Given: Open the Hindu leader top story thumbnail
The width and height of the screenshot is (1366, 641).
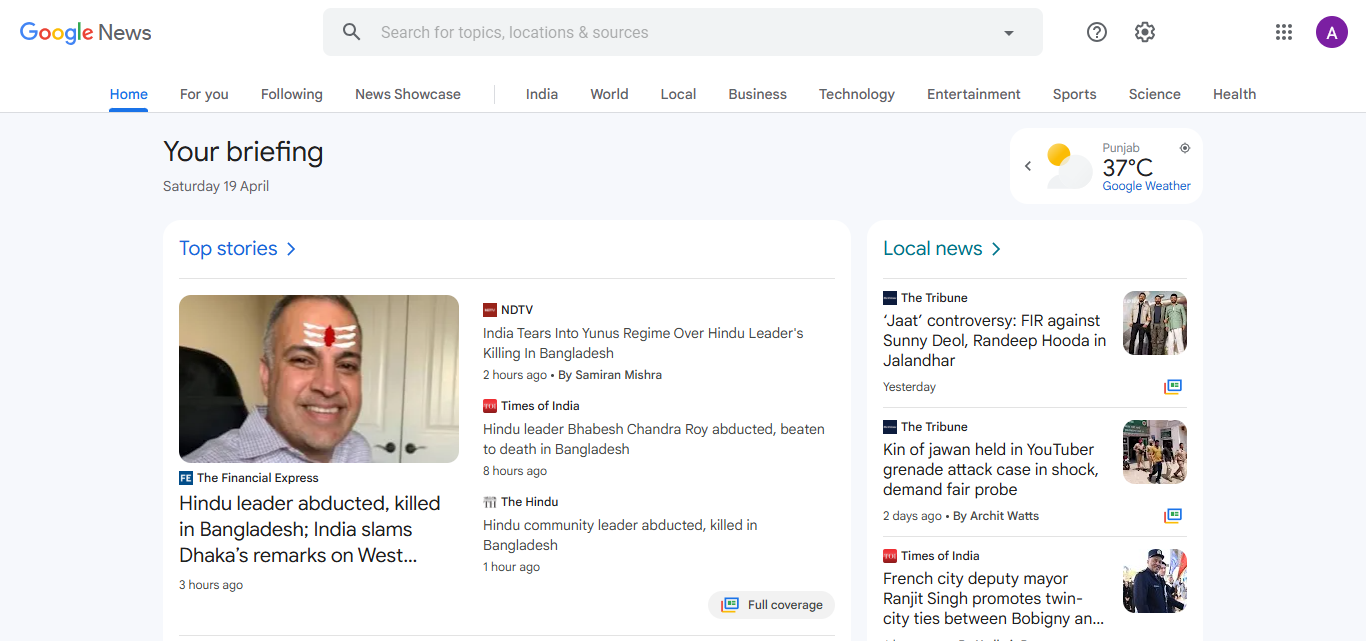Looking at the screenshot, I should [x=319, y=379].
